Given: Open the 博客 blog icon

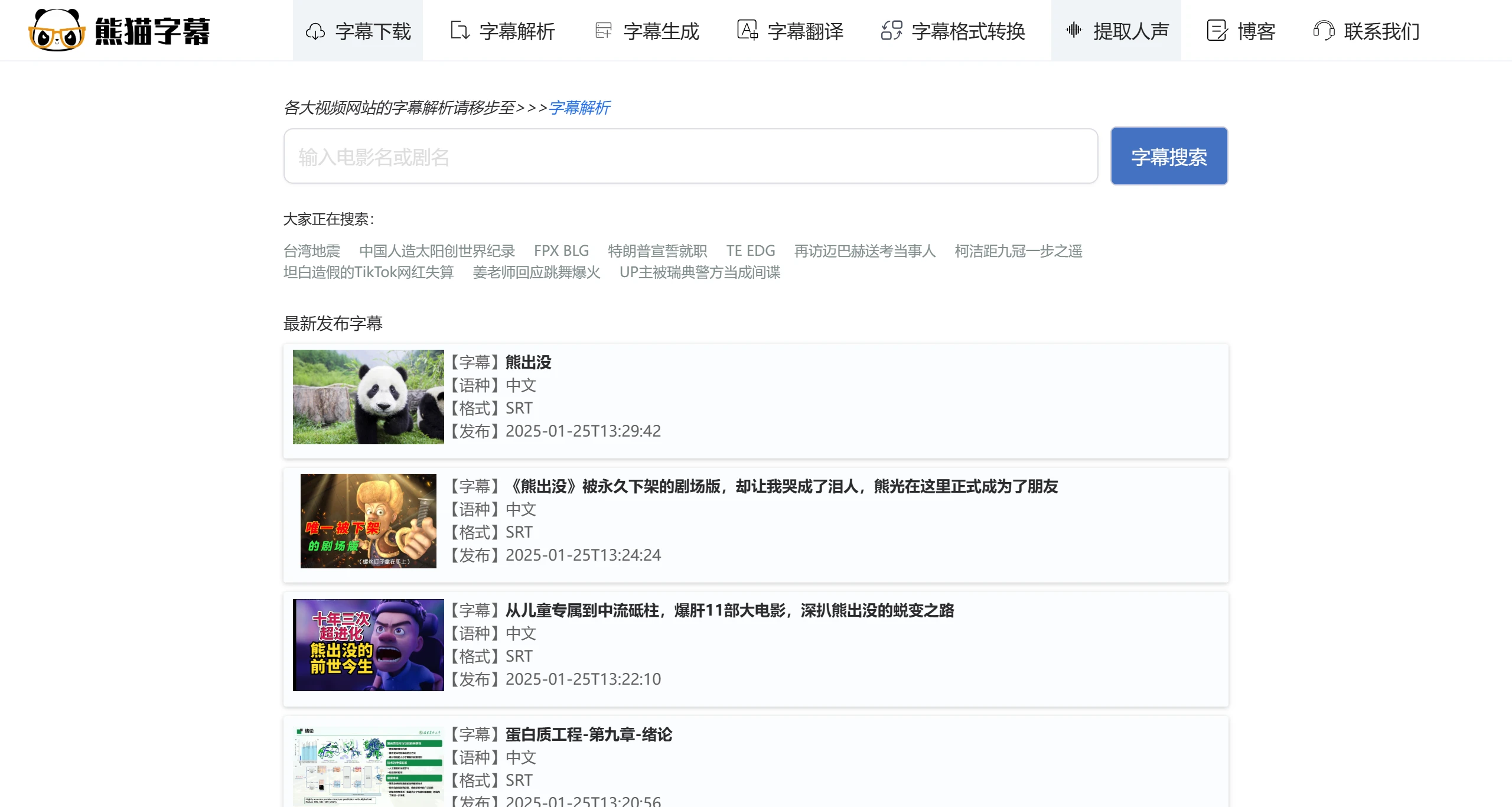Looking at the screenshot, I should tap(1217, 31).
